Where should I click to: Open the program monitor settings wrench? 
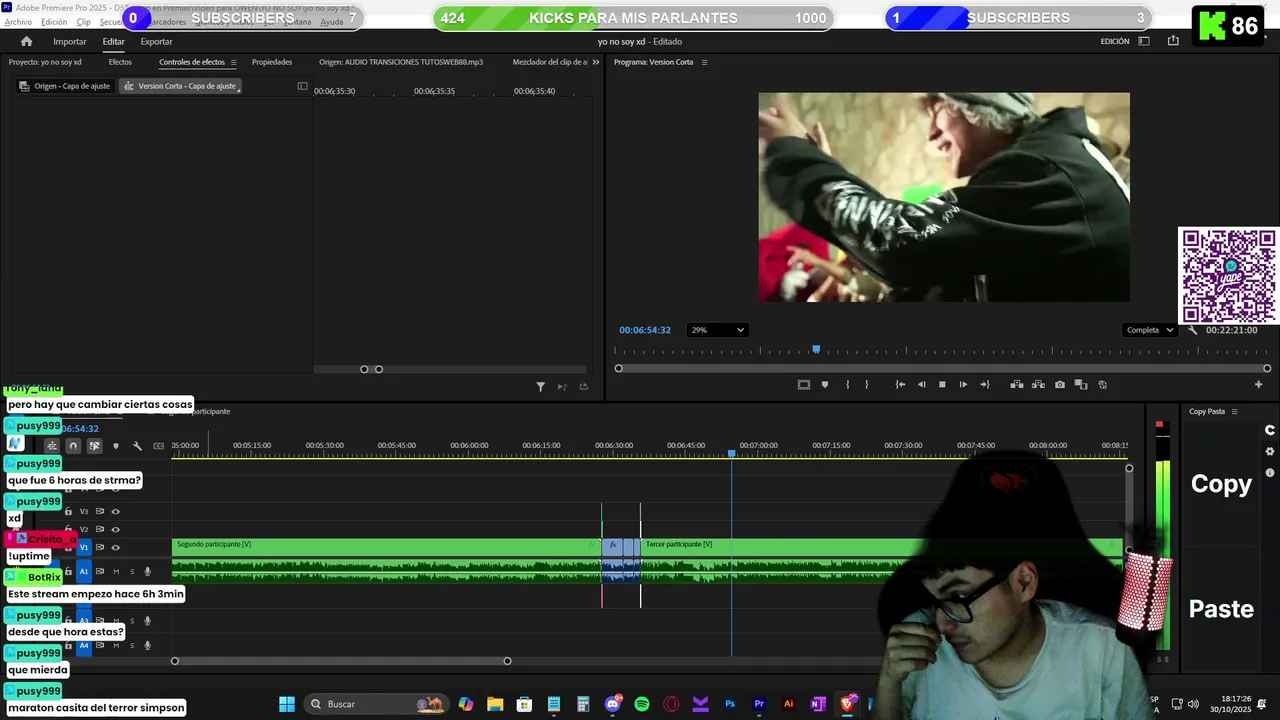click(1192, 330)
